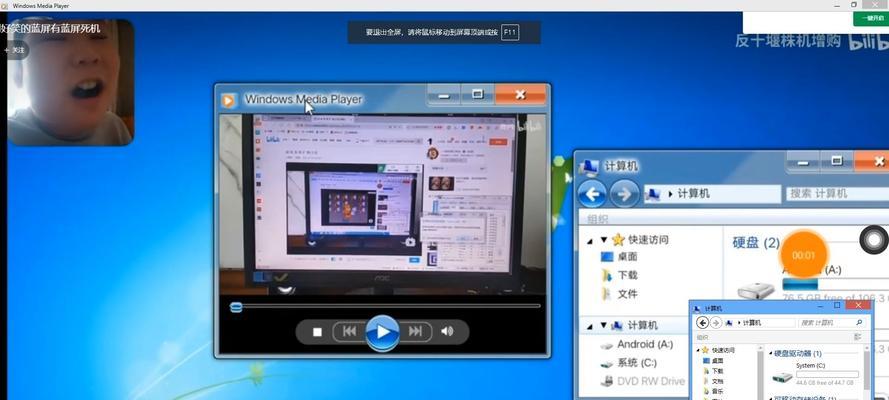The width and height of the screenshot is (889, 400).
Task: Click the Windows Media Player title text
Action: [303, 99]
